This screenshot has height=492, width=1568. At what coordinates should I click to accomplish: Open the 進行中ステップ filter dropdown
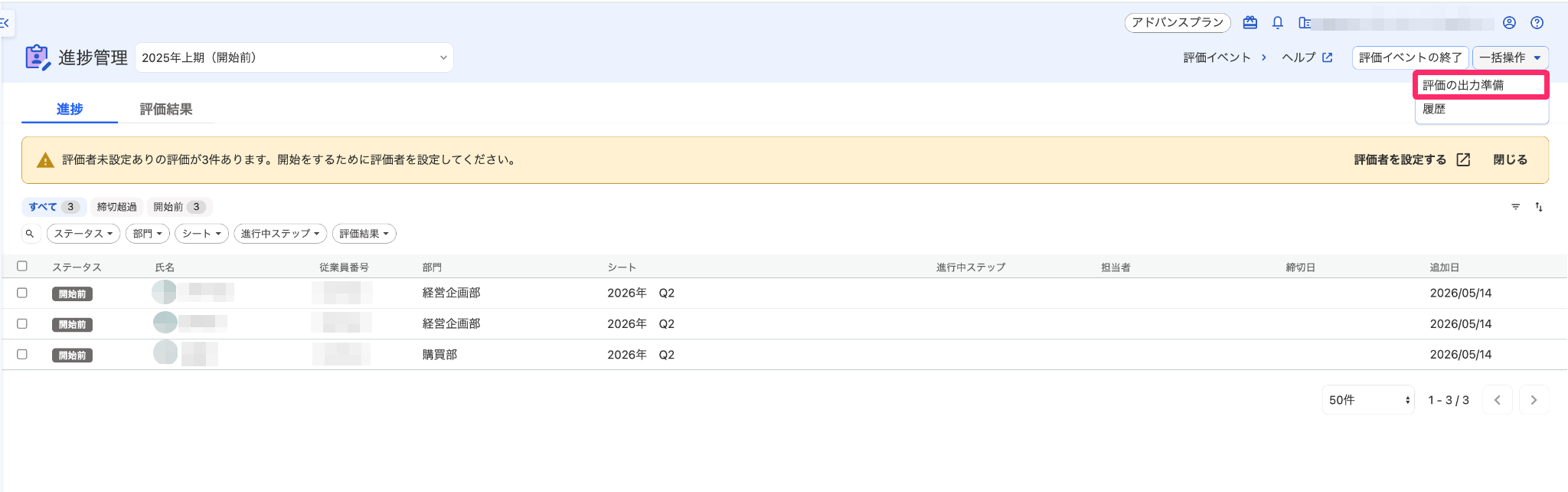tap(280, 234)
